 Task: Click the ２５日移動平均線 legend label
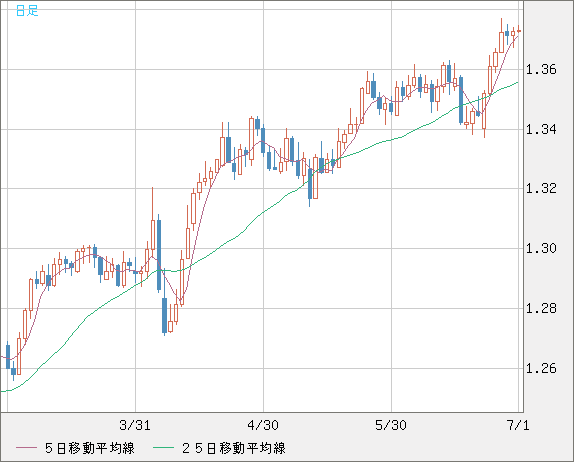coord(234,448)
